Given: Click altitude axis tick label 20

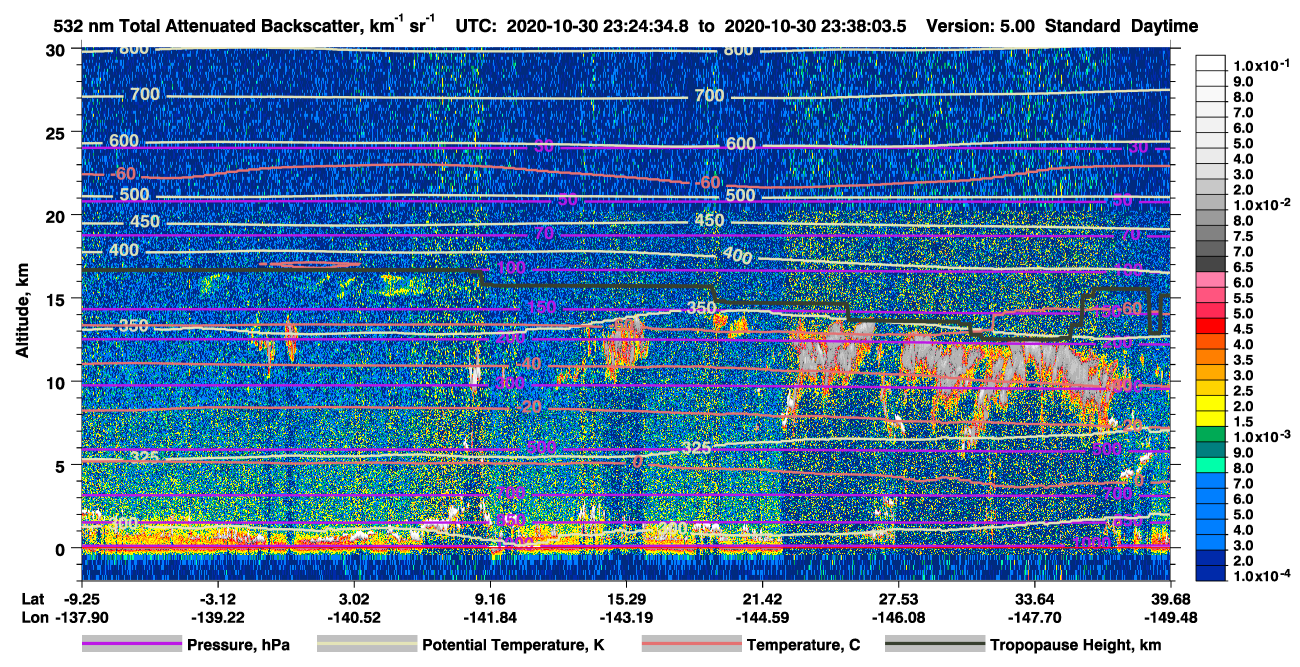Looking at the screenshot, I should click(58, 215).
